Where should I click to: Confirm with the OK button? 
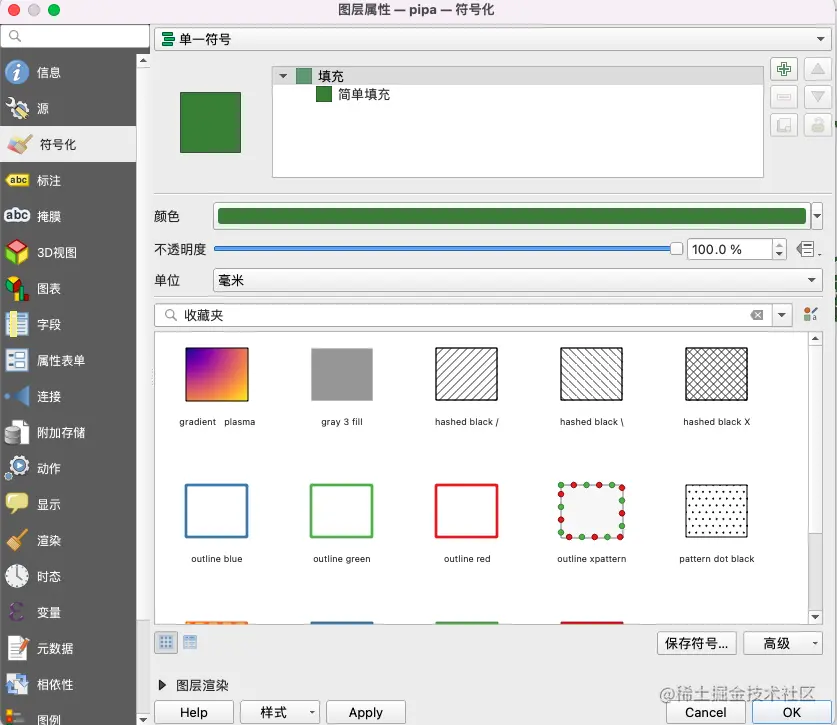[792, 712]
